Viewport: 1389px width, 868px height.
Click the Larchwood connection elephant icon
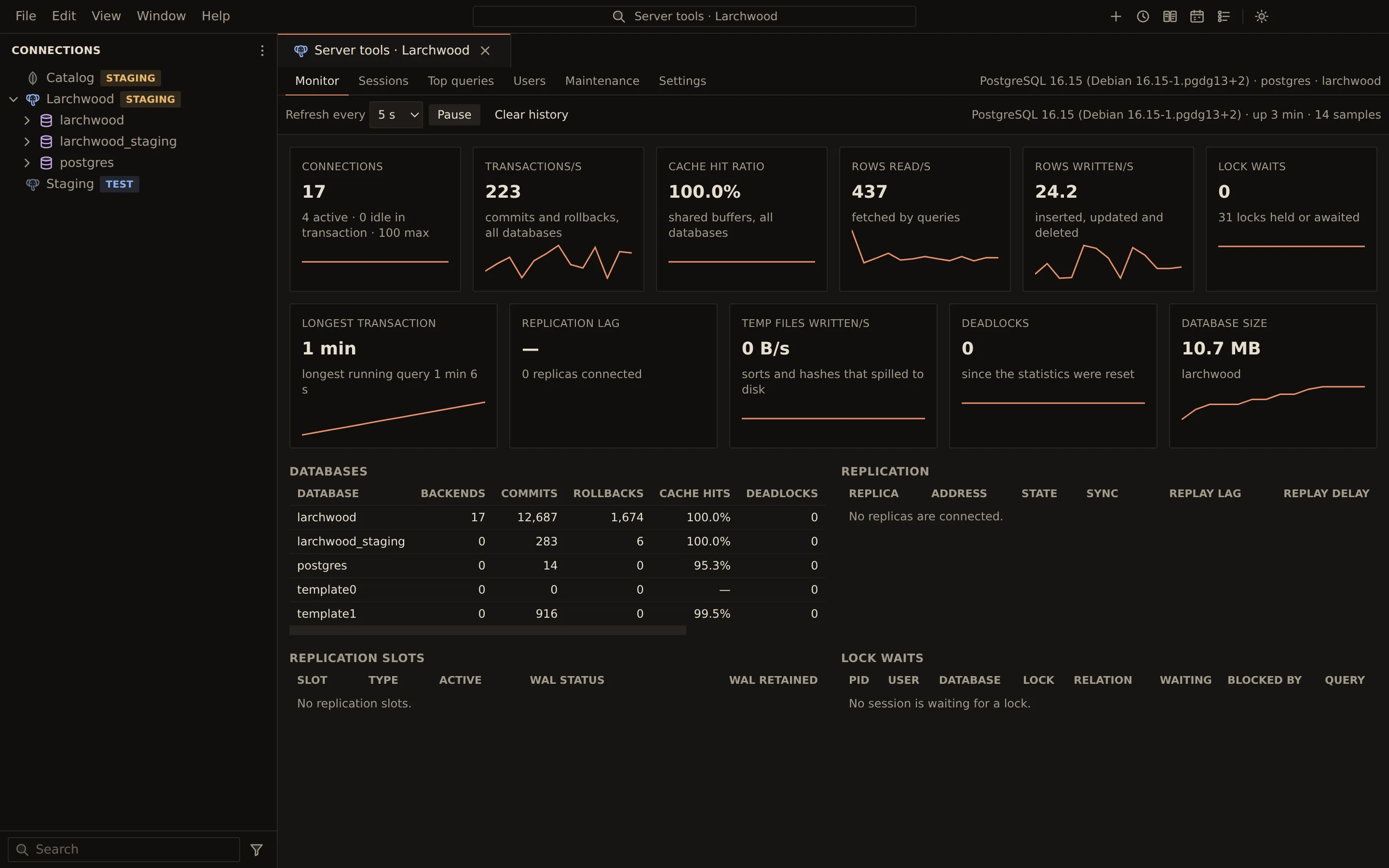[33, 99]
